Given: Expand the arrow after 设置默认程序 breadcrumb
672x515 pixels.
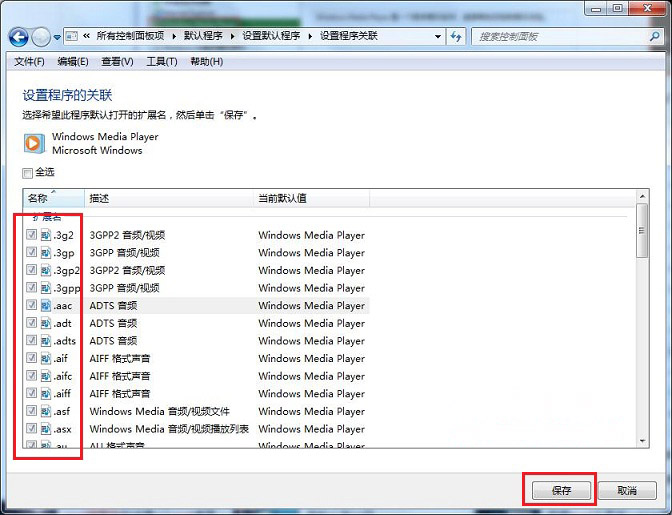Looking at the screenshot, I should [310, 36].
